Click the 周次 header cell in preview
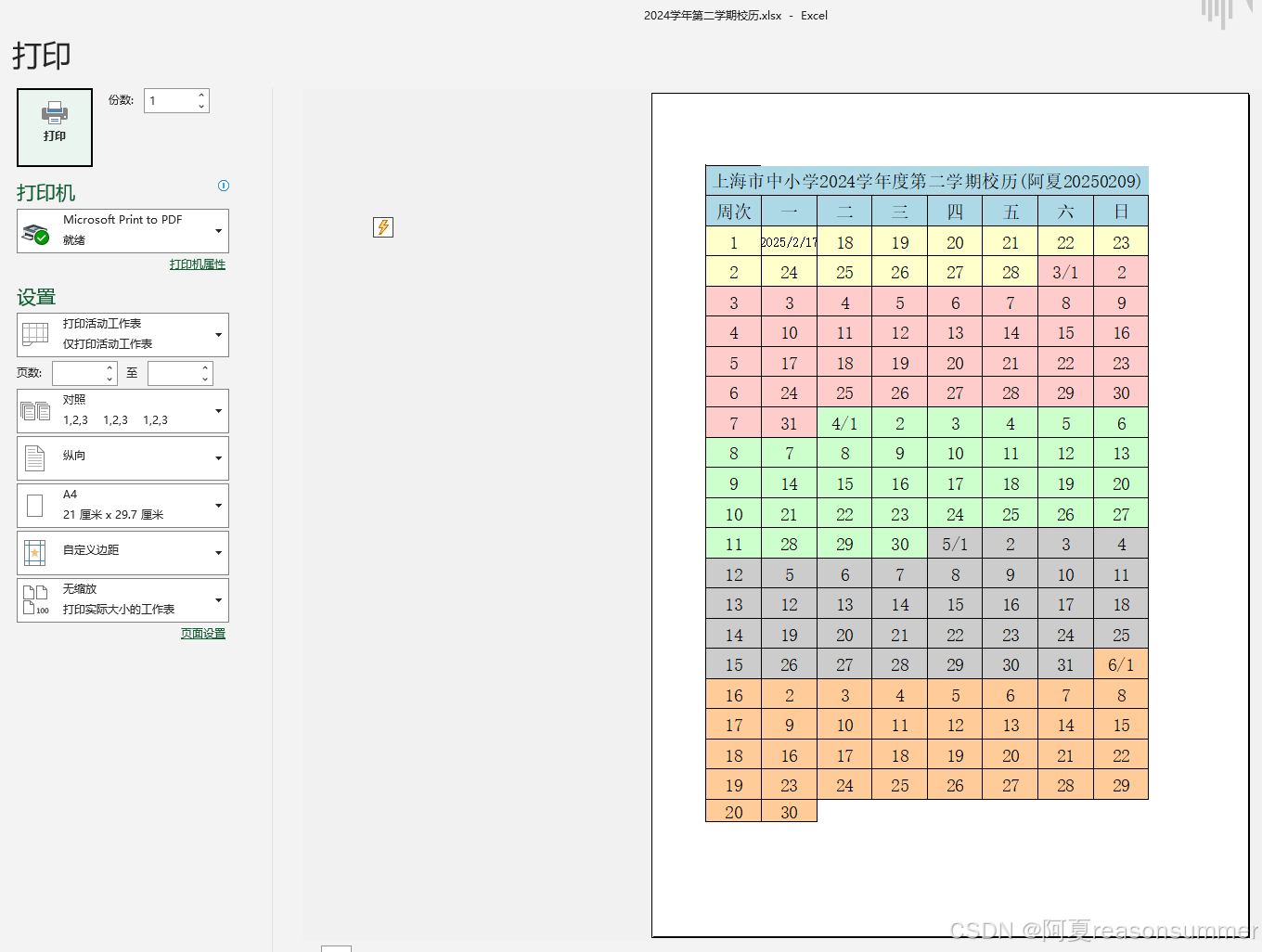The width and height of the screenshot is (1262, 952). (x=734, y=212)
